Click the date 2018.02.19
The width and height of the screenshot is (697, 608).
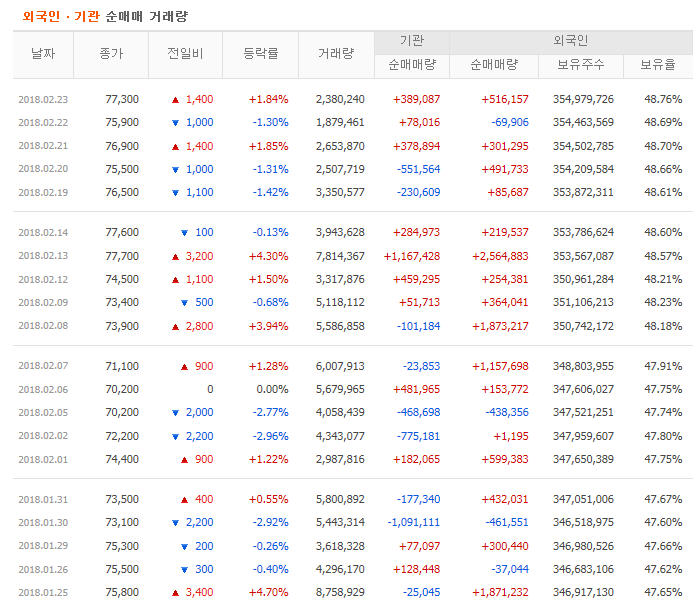(x=43, y=192)
